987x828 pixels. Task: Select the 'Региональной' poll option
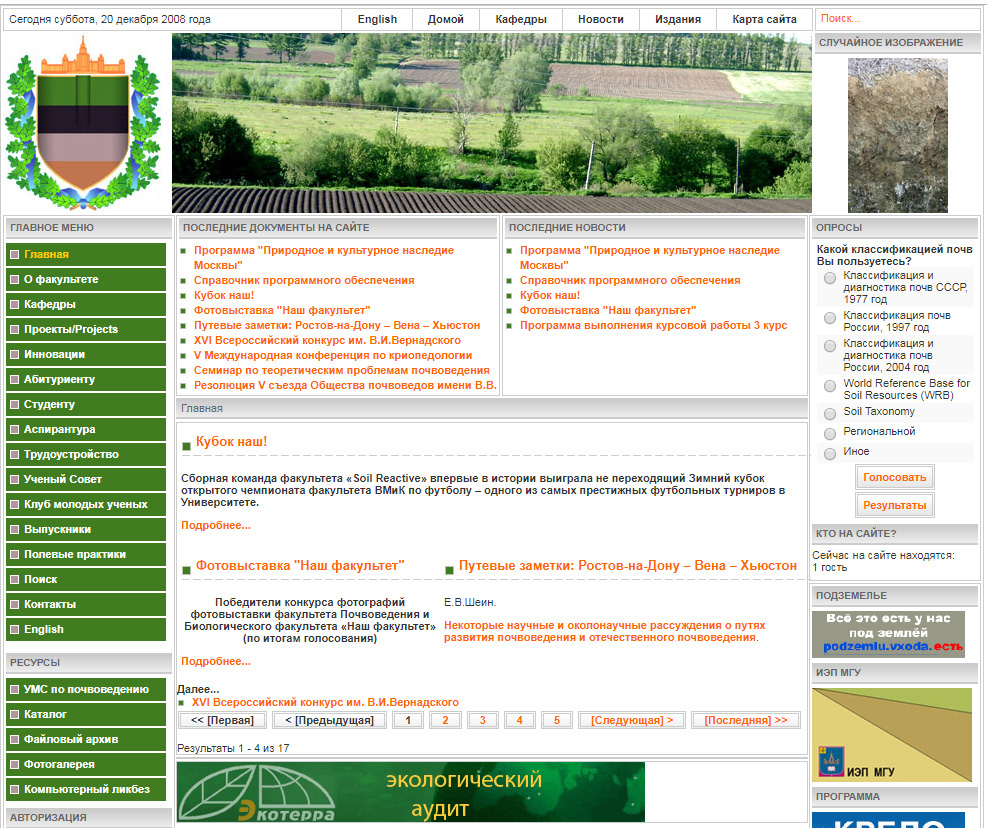(830, 433)
